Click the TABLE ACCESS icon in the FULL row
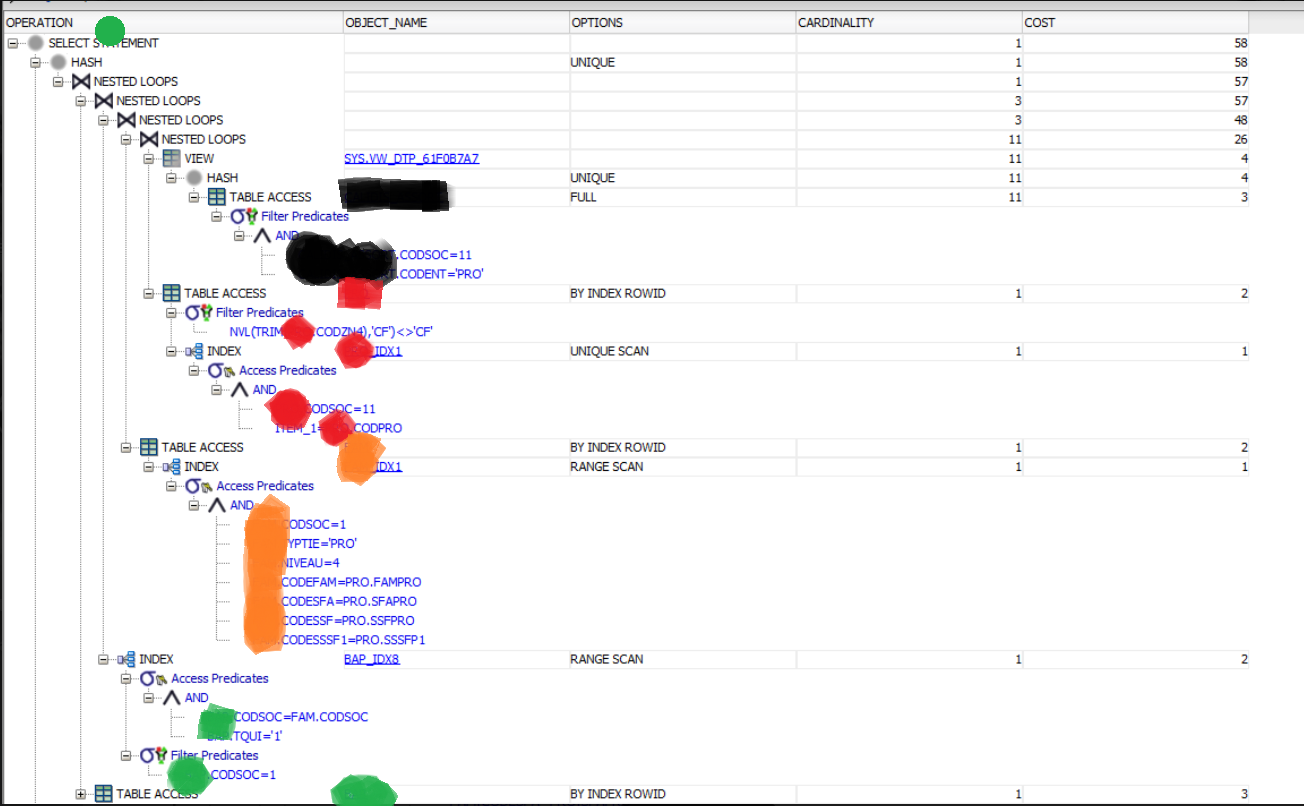1304x806 pixels. [217, 197]
